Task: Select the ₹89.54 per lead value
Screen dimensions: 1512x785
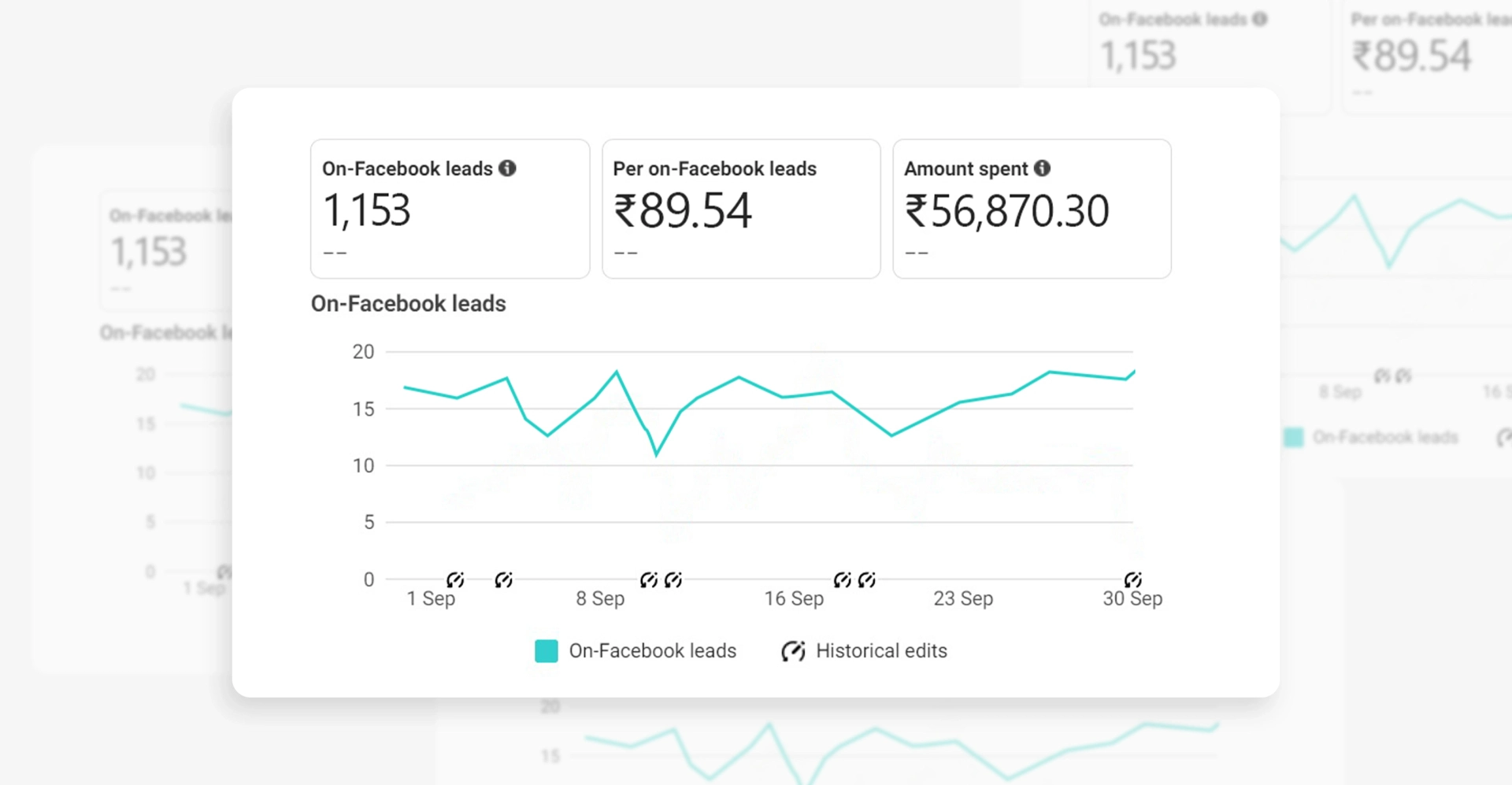Action: pyautogui.click(x=683, y=211)
